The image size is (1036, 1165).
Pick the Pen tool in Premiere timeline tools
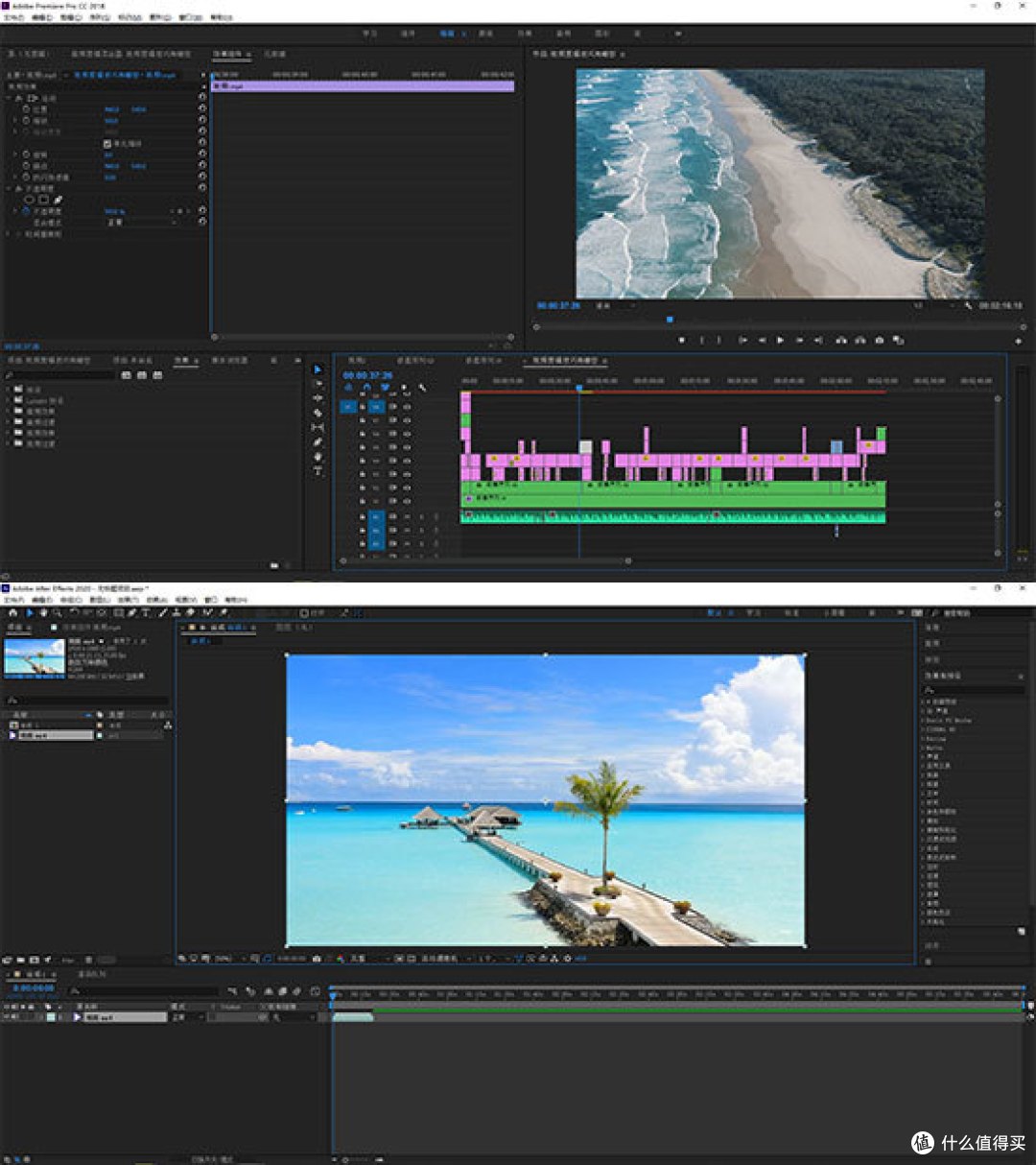[318, 441]
